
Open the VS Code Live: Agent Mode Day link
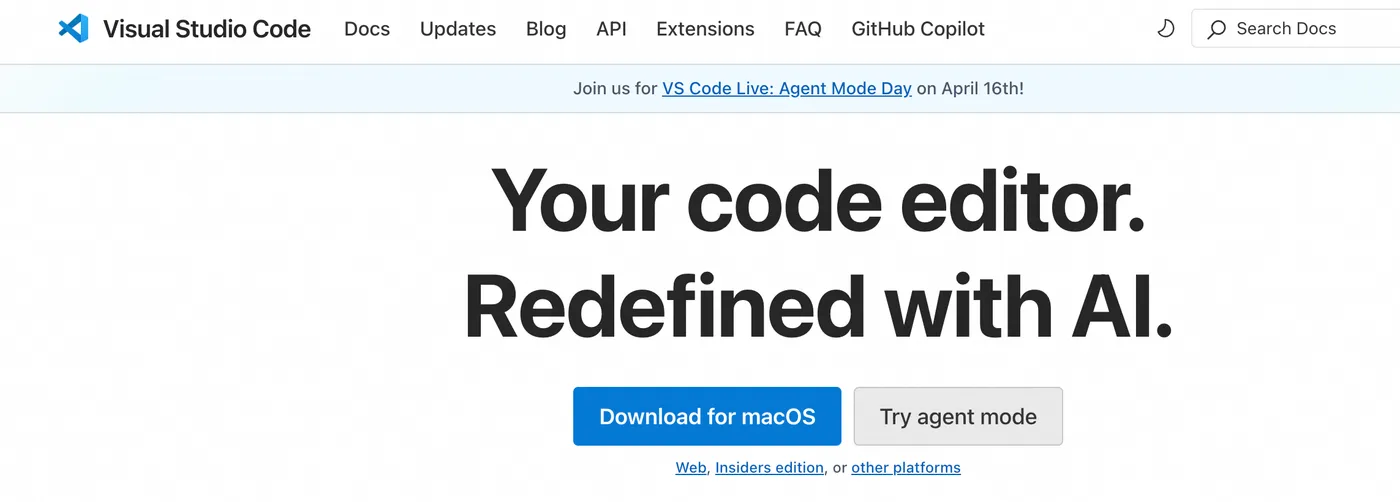[787, 88]
